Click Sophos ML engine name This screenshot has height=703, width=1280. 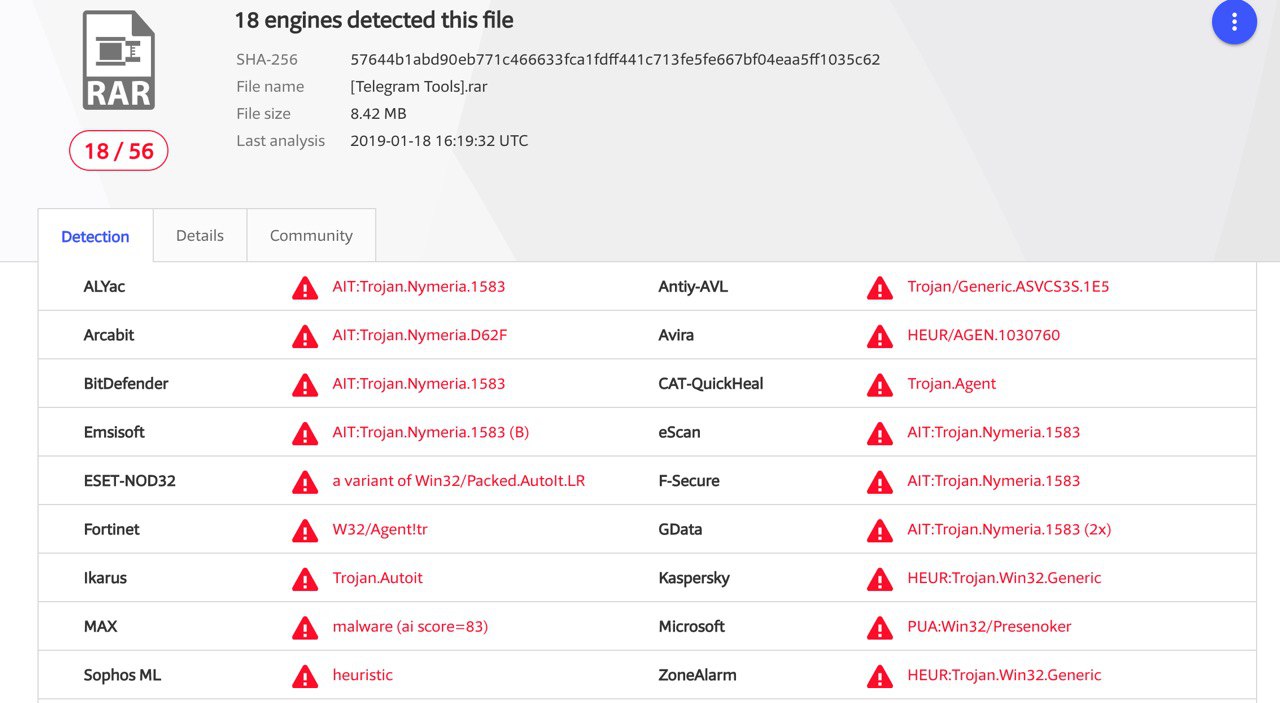122,675
